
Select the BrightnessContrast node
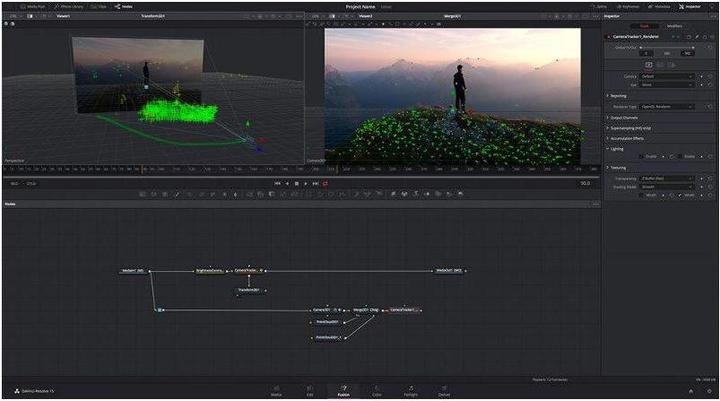(210, 271)
